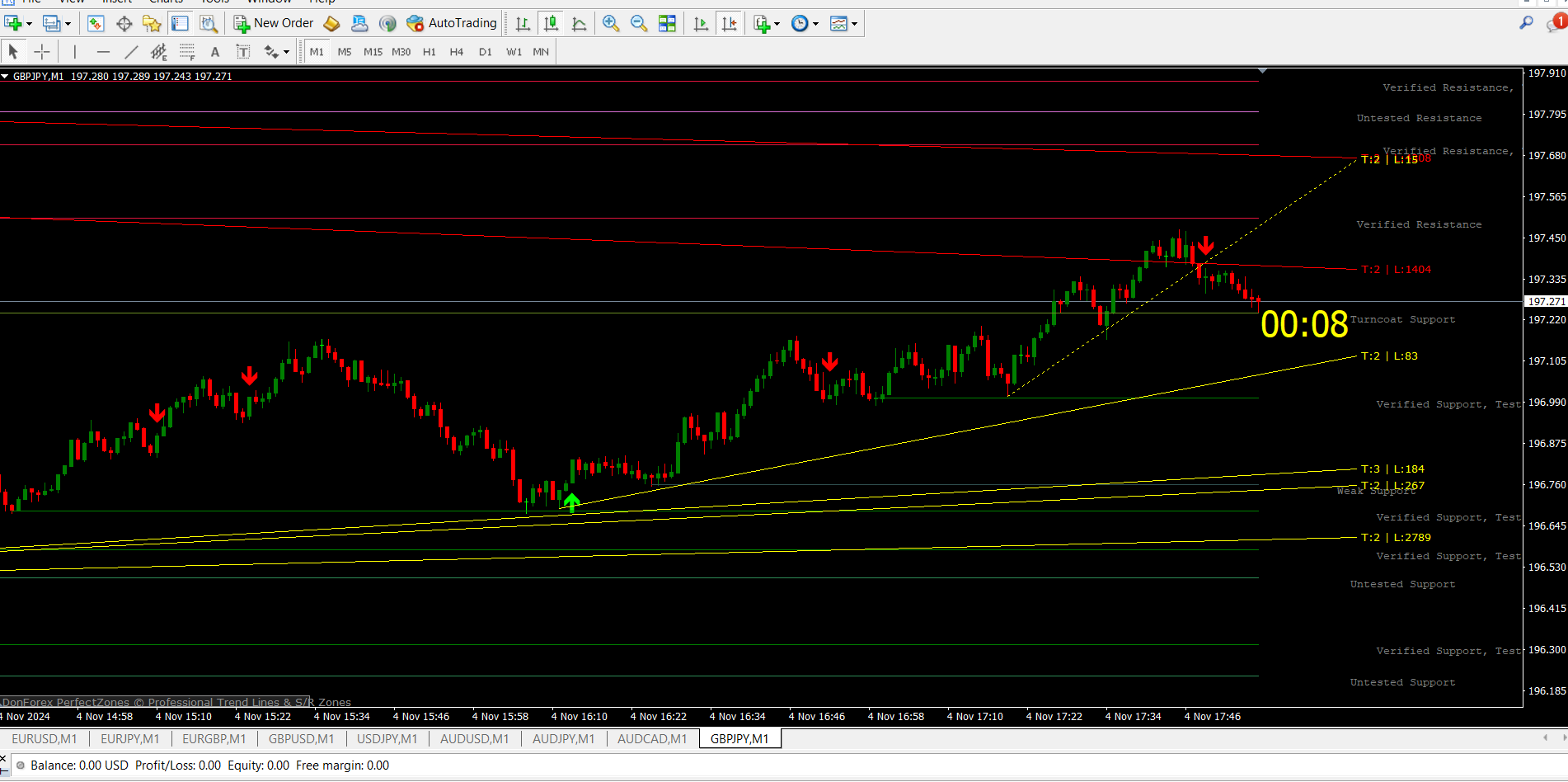Click the New Order button
The width and height of the screenshot is (1568, 782).
274,23
